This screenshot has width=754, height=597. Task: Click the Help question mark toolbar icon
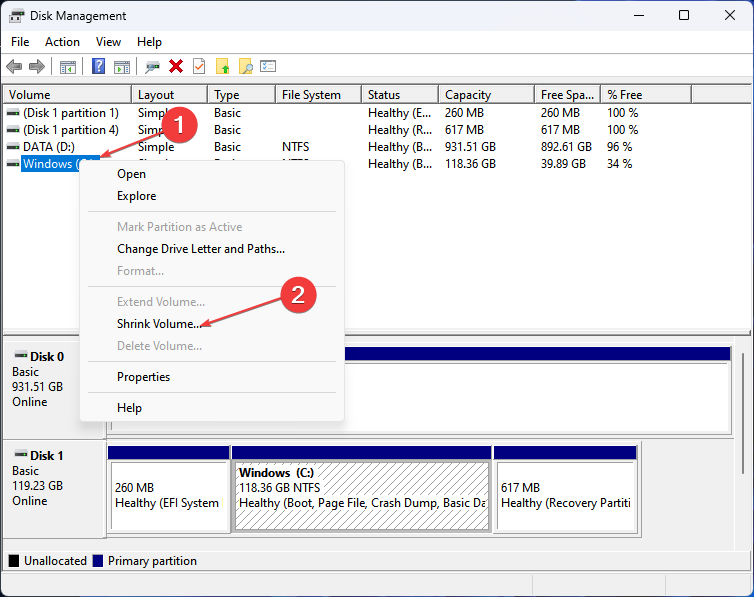click(x=98, y=66)
